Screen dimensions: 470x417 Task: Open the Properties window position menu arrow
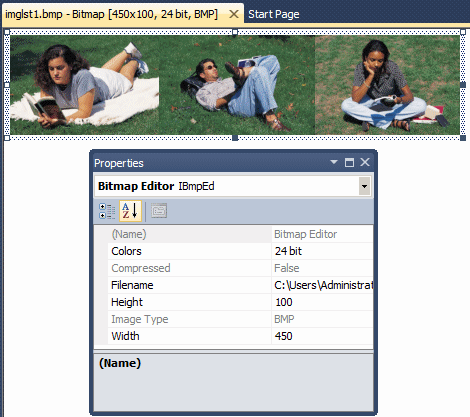(x=334, y=162)
